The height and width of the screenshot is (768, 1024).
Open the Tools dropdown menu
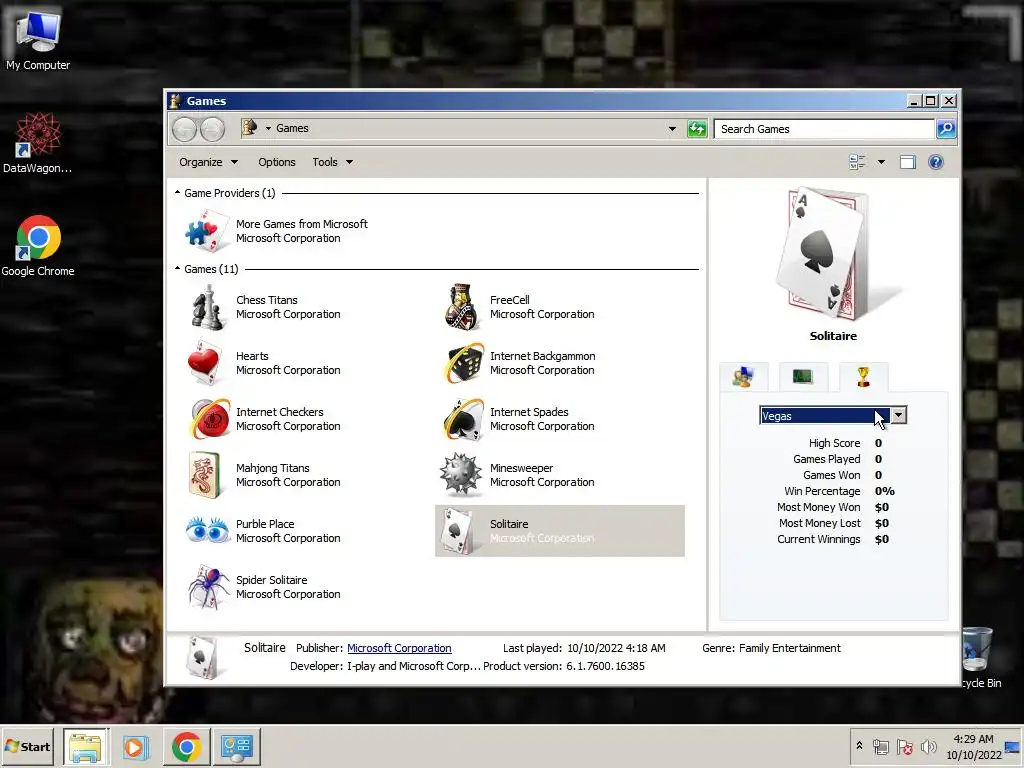coord(332,162)
